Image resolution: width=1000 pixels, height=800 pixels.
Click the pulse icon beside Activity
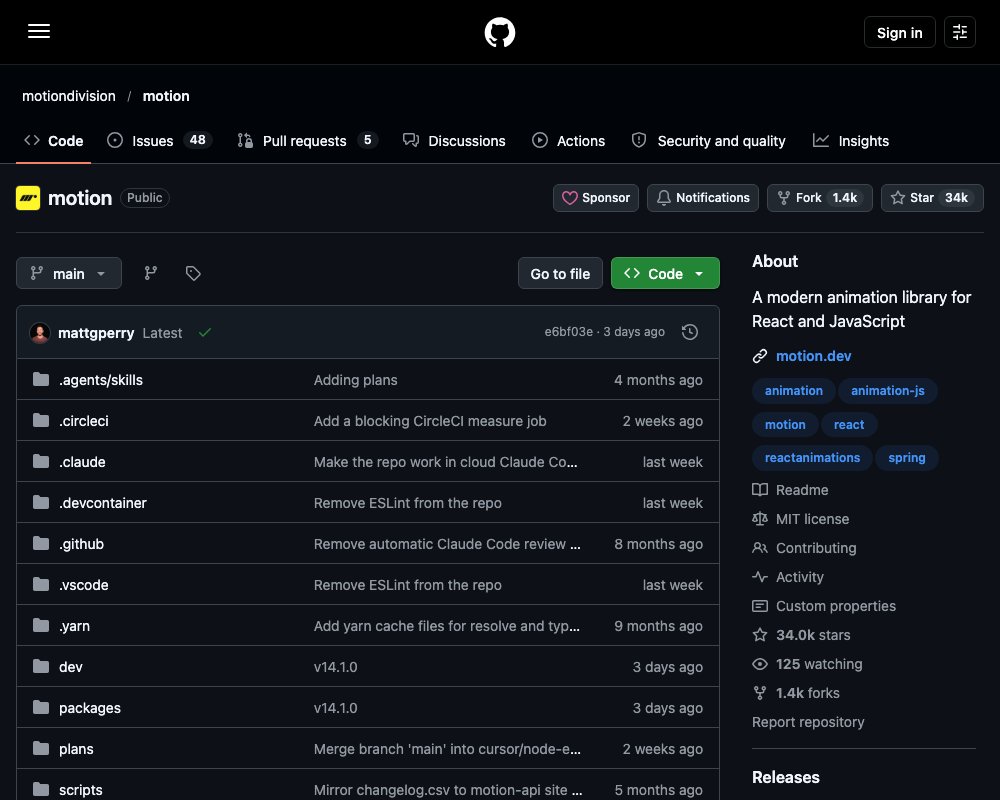coord(760,577)
